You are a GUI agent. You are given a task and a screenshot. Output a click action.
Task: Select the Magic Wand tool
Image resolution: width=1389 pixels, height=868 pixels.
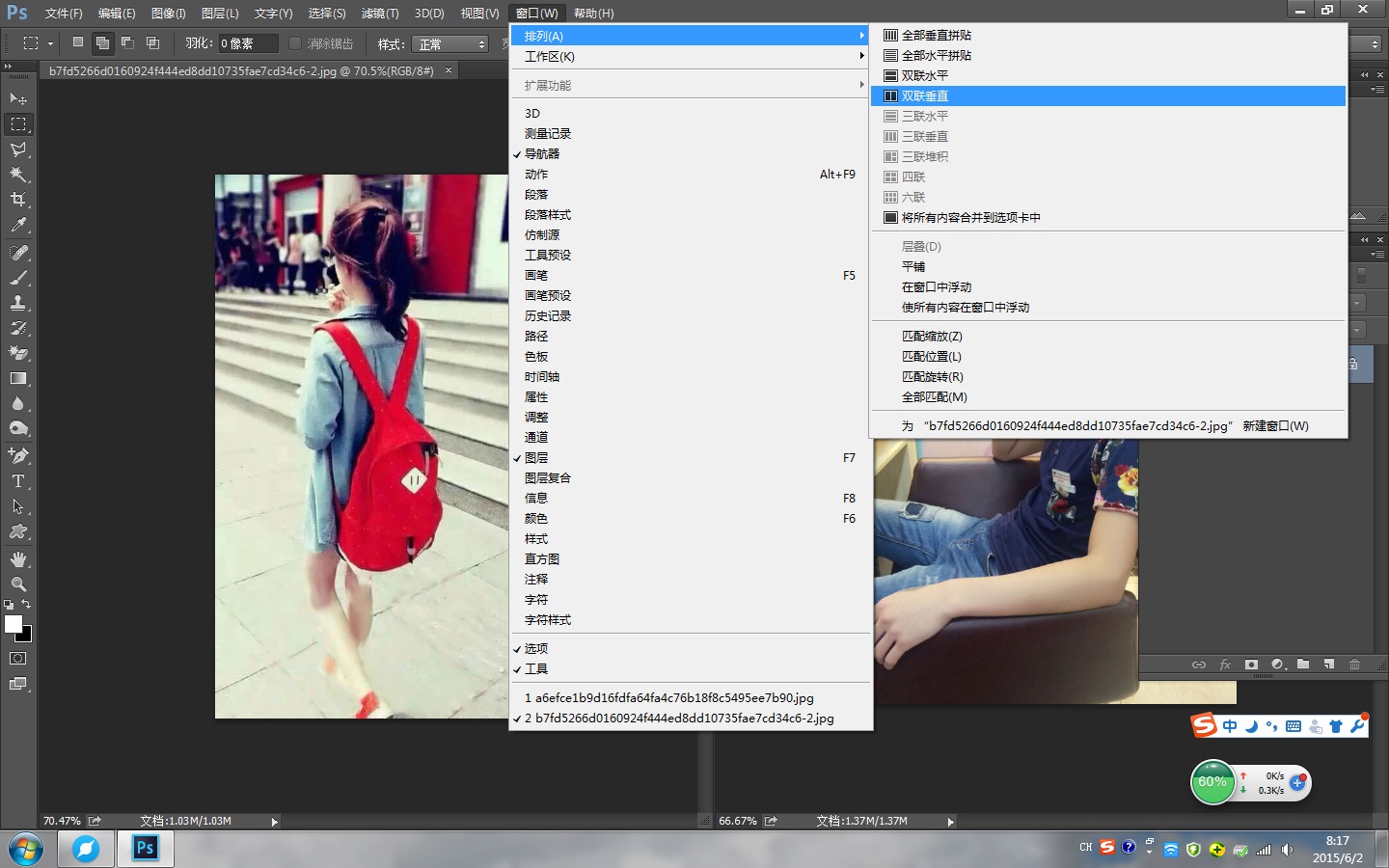pyautogui.click(x=18, y=175)
